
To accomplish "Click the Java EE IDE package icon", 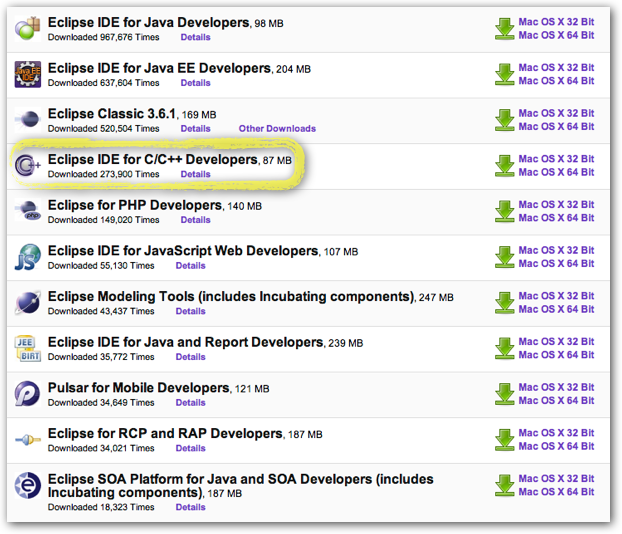I will coord(28,74).
